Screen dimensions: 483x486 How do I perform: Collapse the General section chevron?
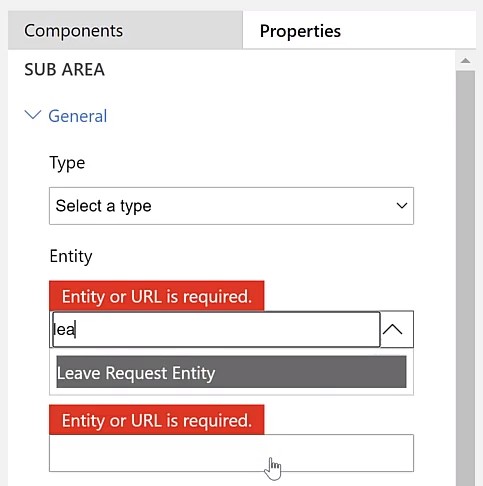pyautogui.click(x=33, y=115)
